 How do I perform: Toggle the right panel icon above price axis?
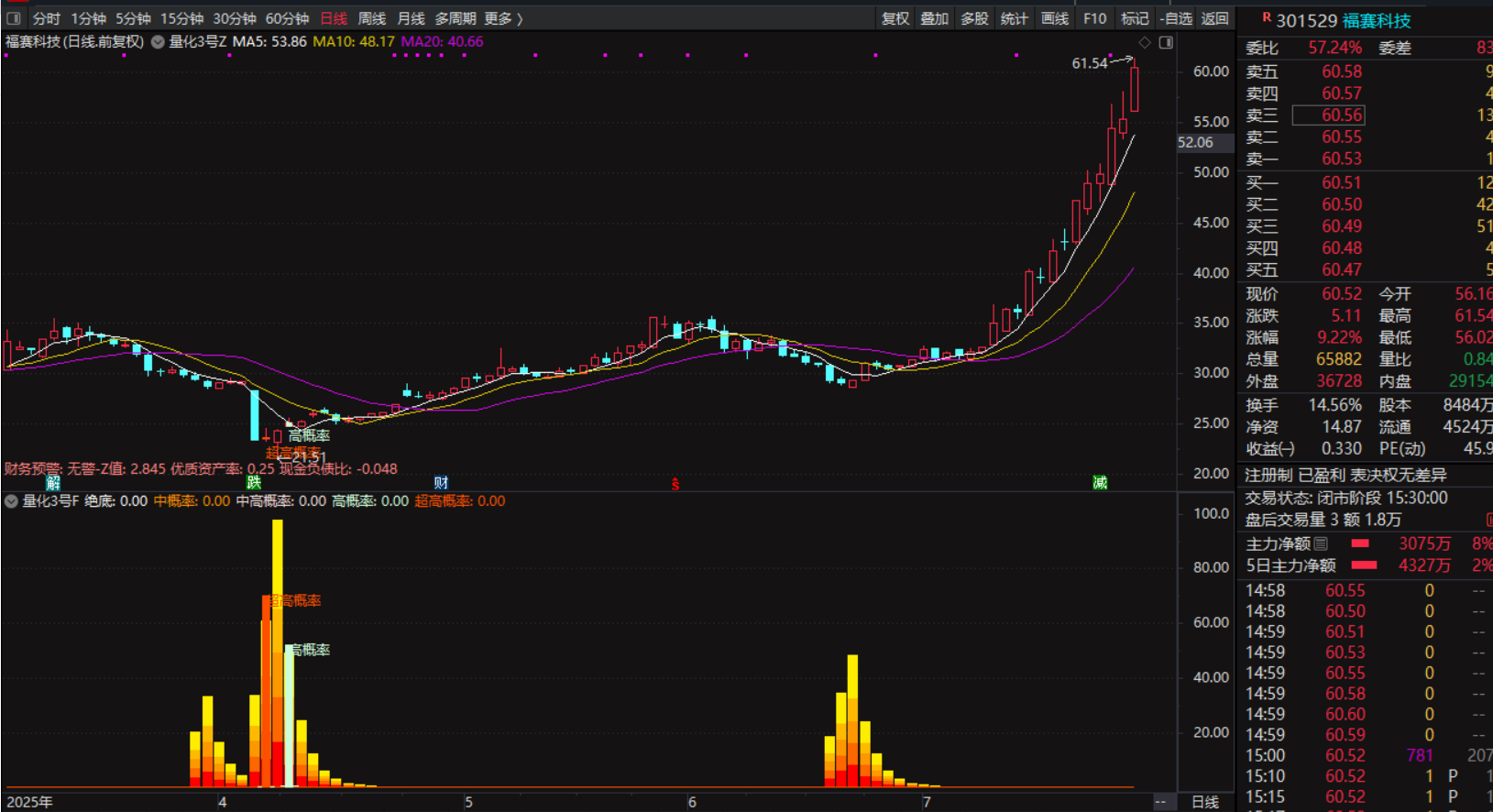point(1166,42)
